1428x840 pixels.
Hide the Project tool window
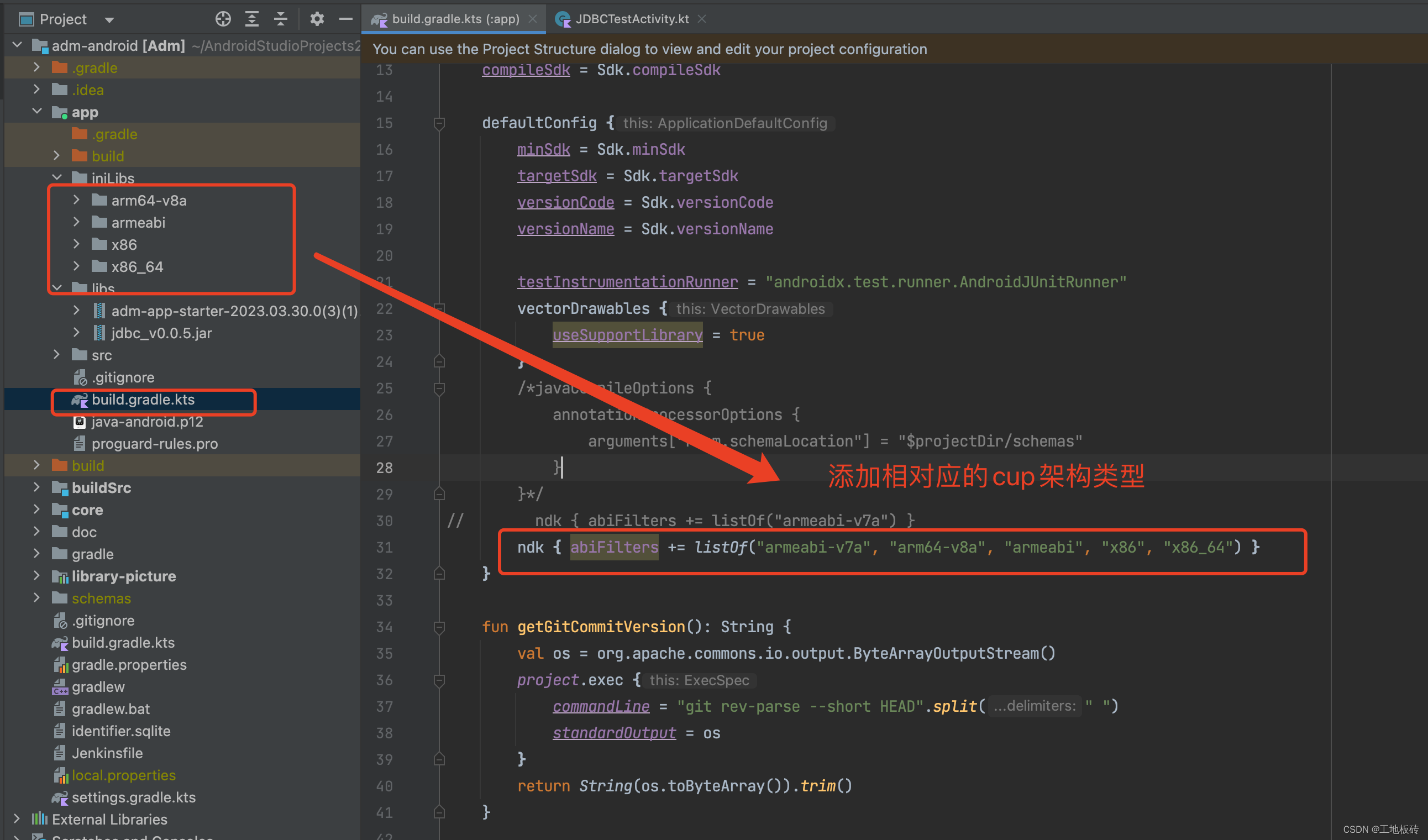(345, 19)
